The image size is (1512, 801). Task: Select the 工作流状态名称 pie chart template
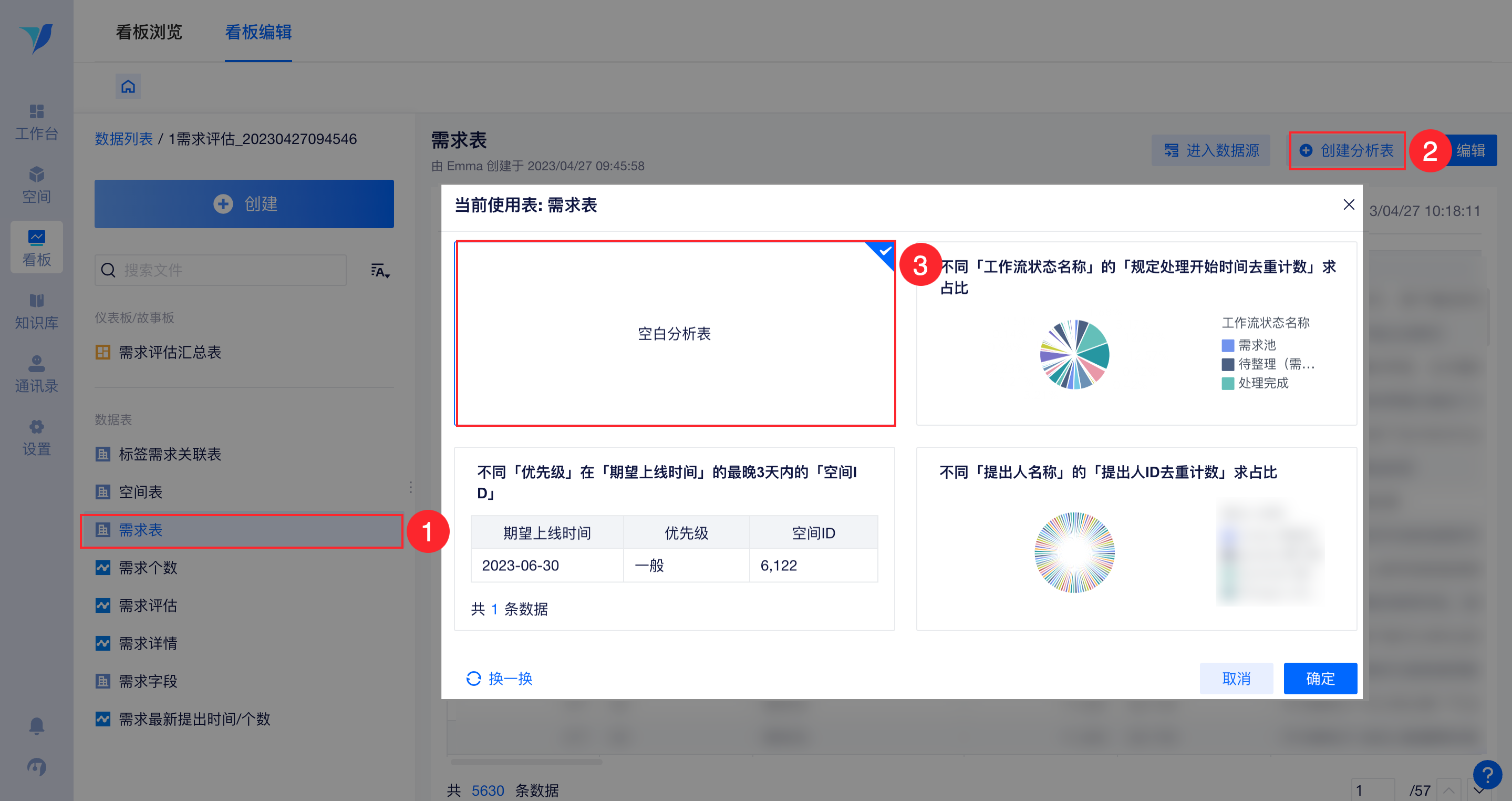point(1136,334)
